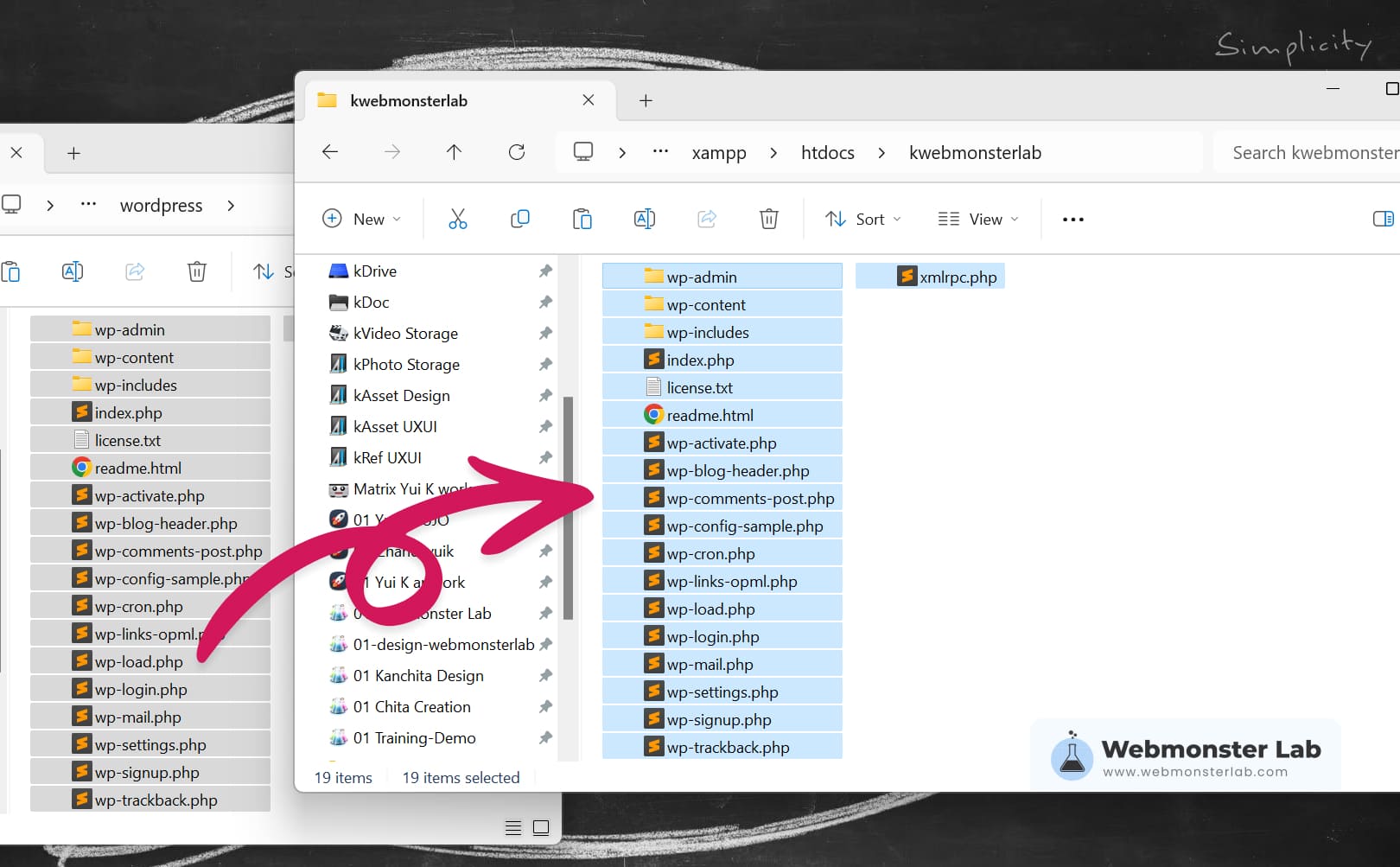
Task: Click the Delete trash icon in kwebmonsterlab toolbar
Action: click(769, 220)
